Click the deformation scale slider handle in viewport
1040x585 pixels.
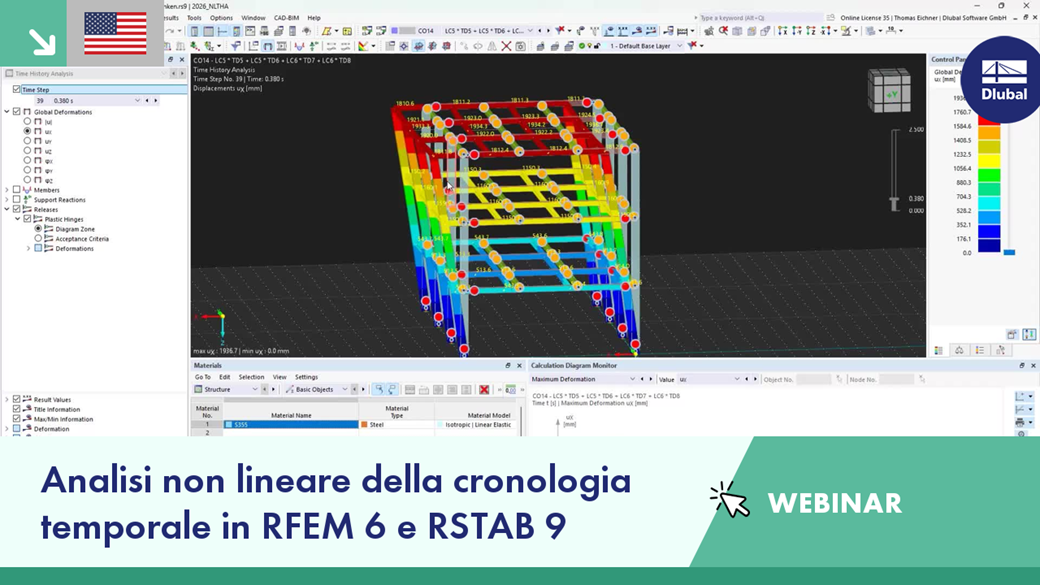(x=895, y=203)
